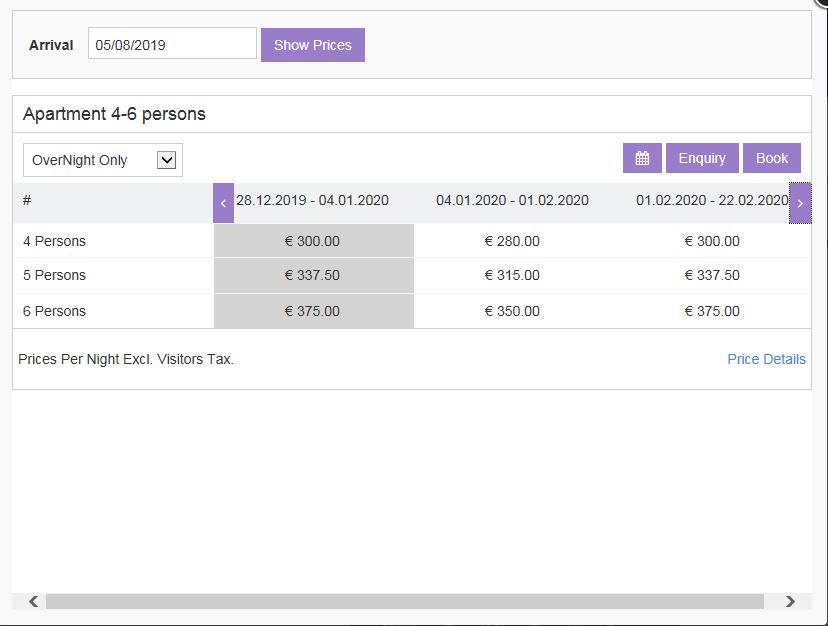
Task: Click the horizontal scrollbar left arrow
Action: pyautogui.click(x=33, y=601)
